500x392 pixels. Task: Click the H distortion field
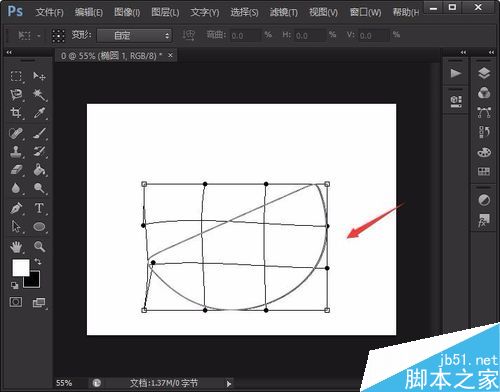(309, 35)
